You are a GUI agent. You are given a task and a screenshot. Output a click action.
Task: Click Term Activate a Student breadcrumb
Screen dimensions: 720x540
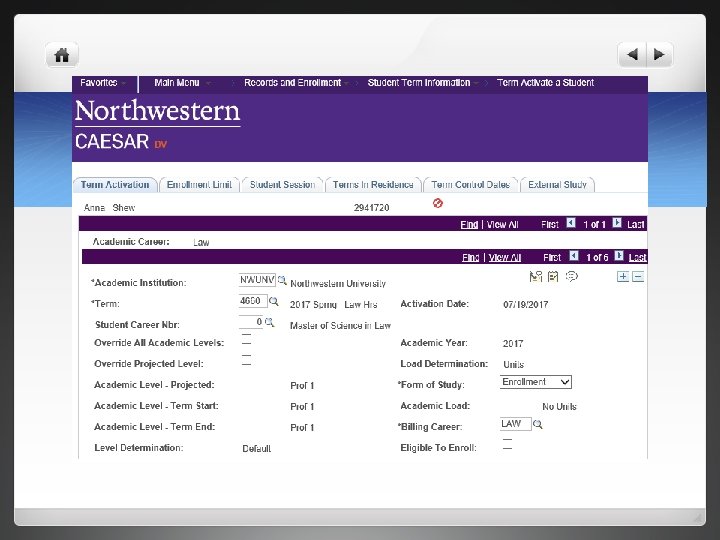[545, 83]
